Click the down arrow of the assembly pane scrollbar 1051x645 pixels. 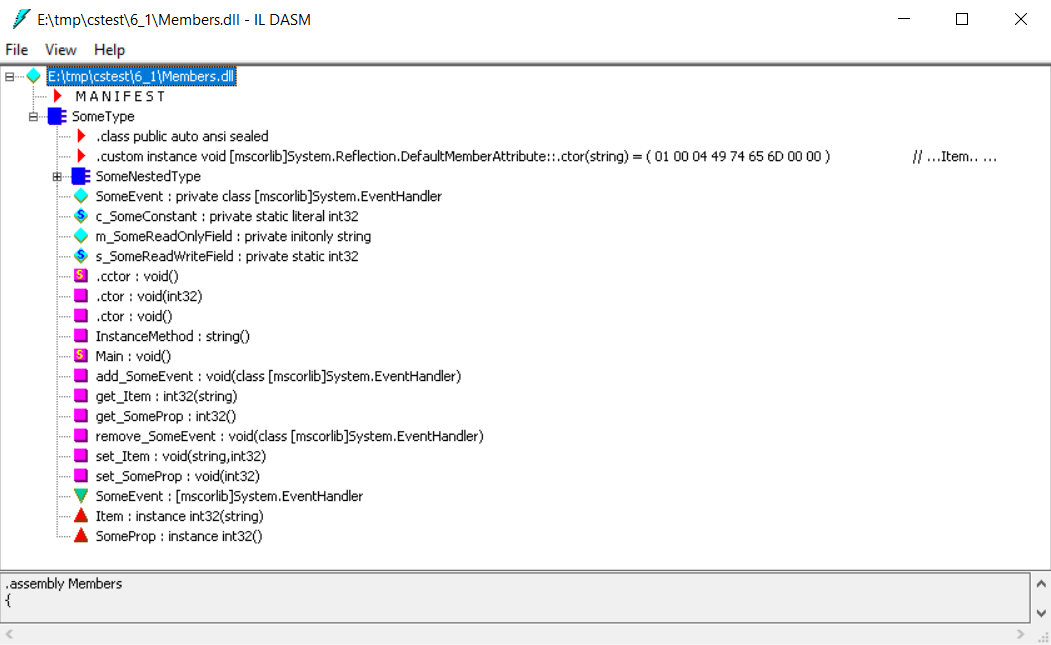(1040, 613)
